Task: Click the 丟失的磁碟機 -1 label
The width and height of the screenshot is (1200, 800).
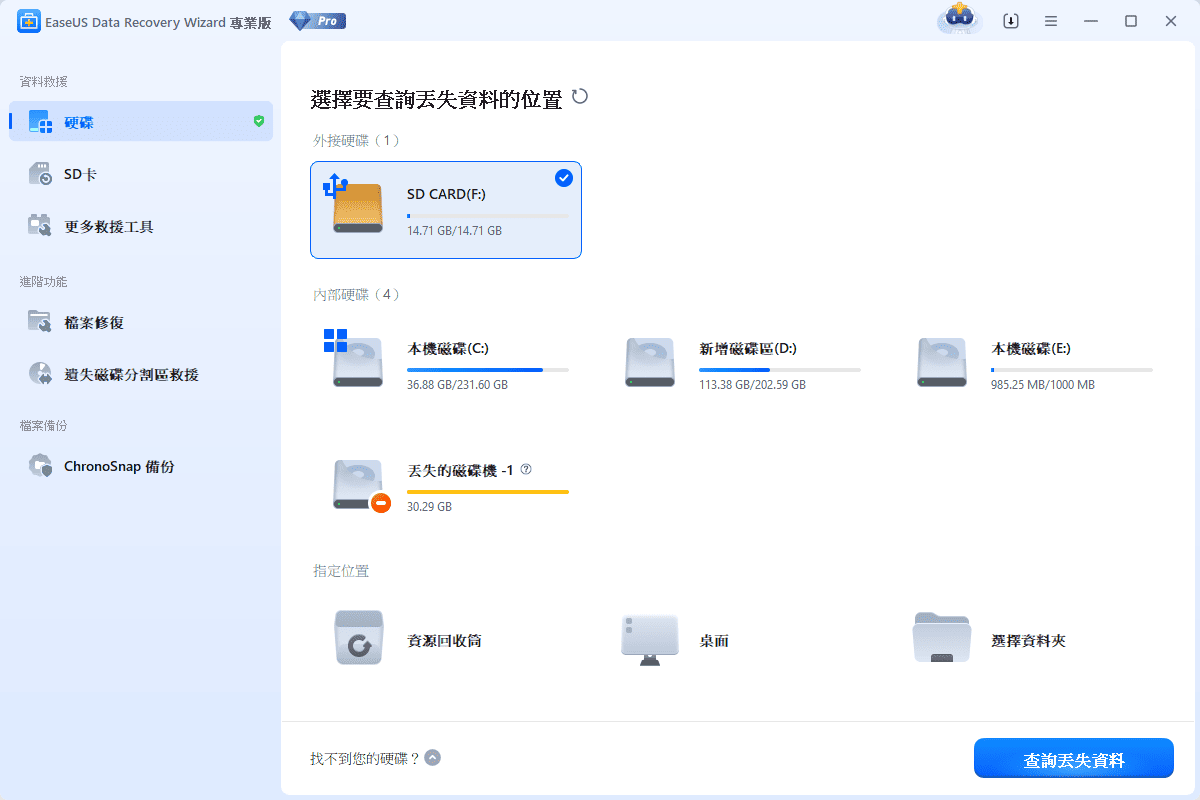Action: (x=460, y=470)
